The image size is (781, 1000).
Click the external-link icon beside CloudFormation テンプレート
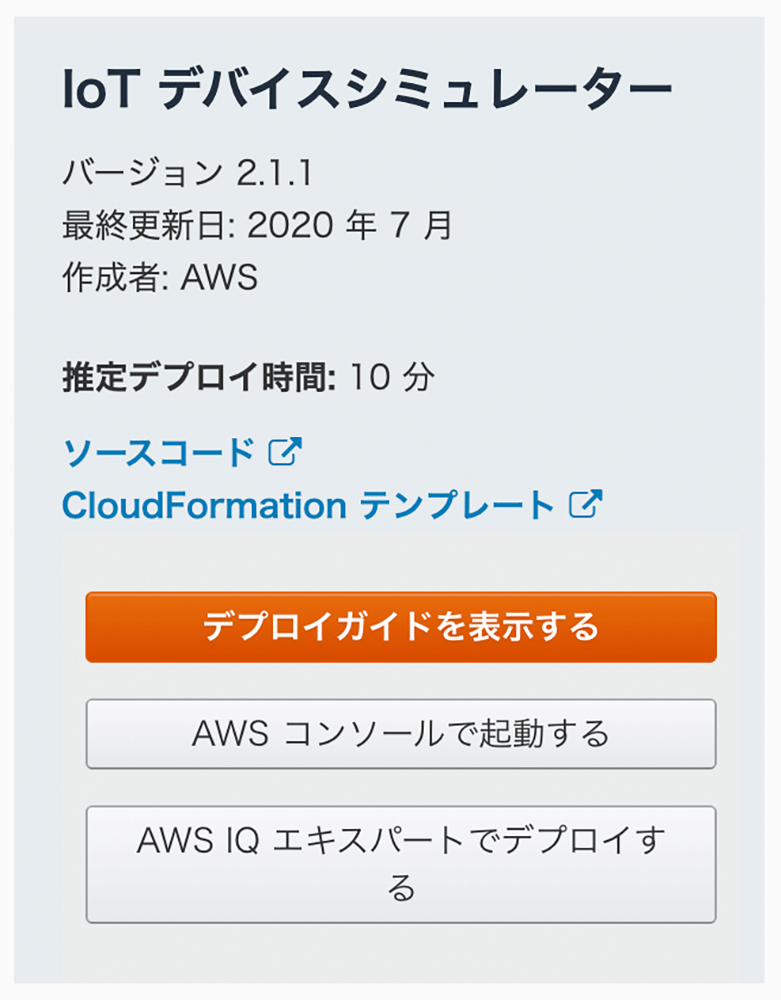click(x=586, y=505)
